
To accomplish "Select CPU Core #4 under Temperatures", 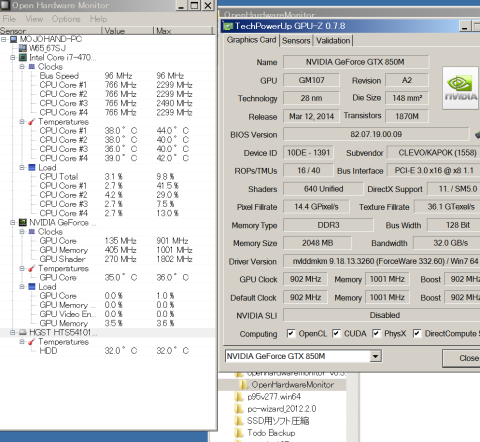I will tap(107, 158).
